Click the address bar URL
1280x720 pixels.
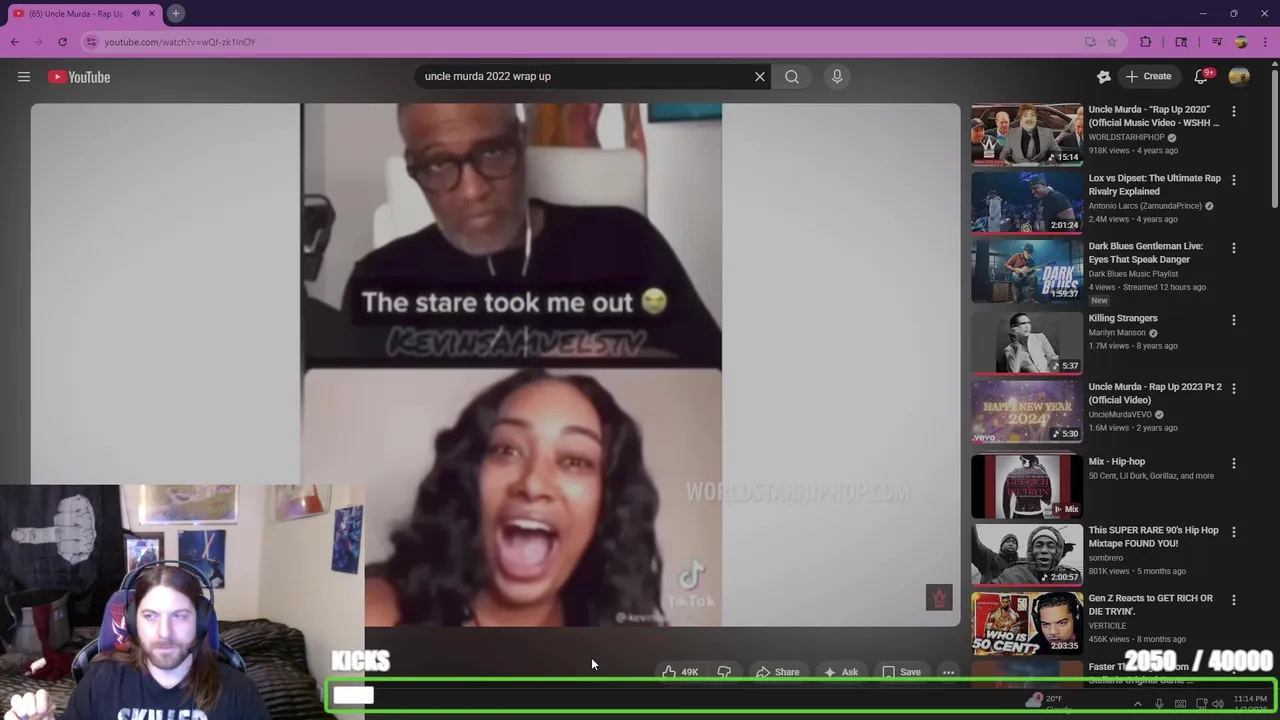(180, 42)
